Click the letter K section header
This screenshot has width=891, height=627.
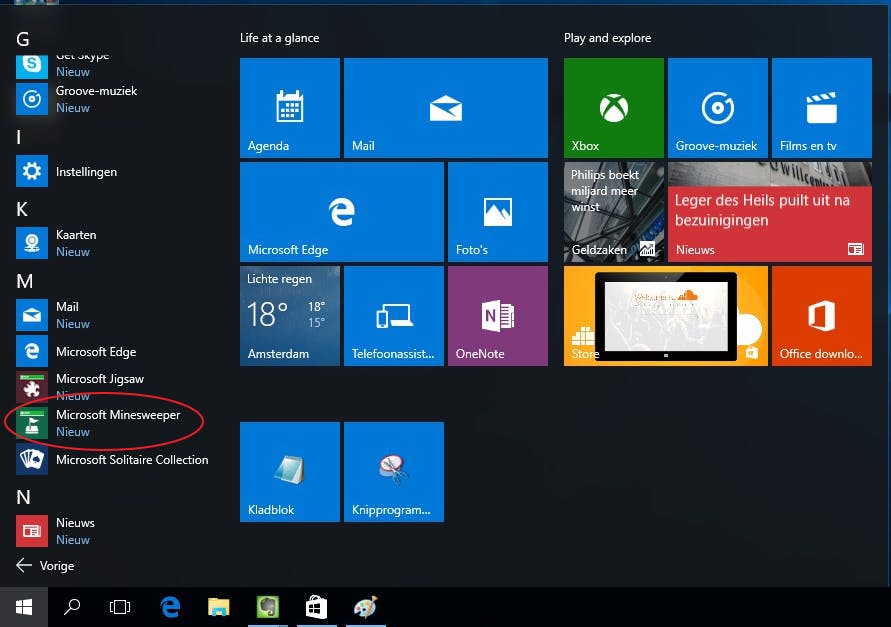click(22, 209)
